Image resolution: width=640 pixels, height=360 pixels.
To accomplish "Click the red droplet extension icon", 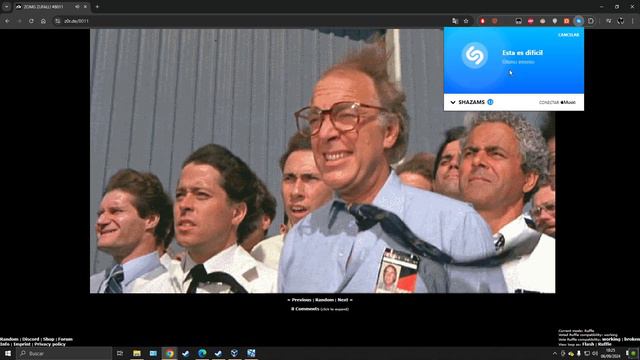I will (x=482, y=21).
